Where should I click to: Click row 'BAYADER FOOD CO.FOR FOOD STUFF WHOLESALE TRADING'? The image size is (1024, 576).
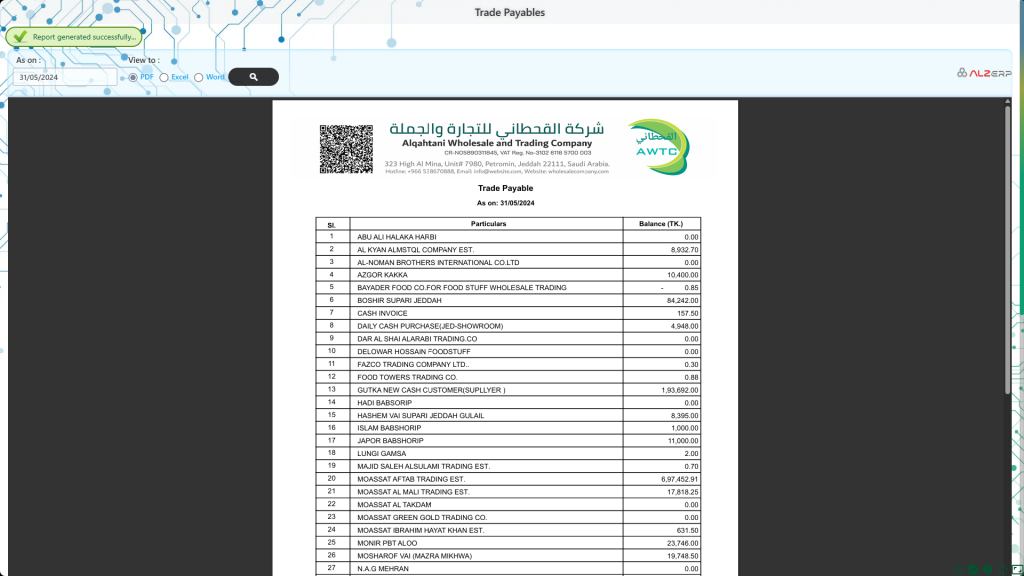click(508, 287)
